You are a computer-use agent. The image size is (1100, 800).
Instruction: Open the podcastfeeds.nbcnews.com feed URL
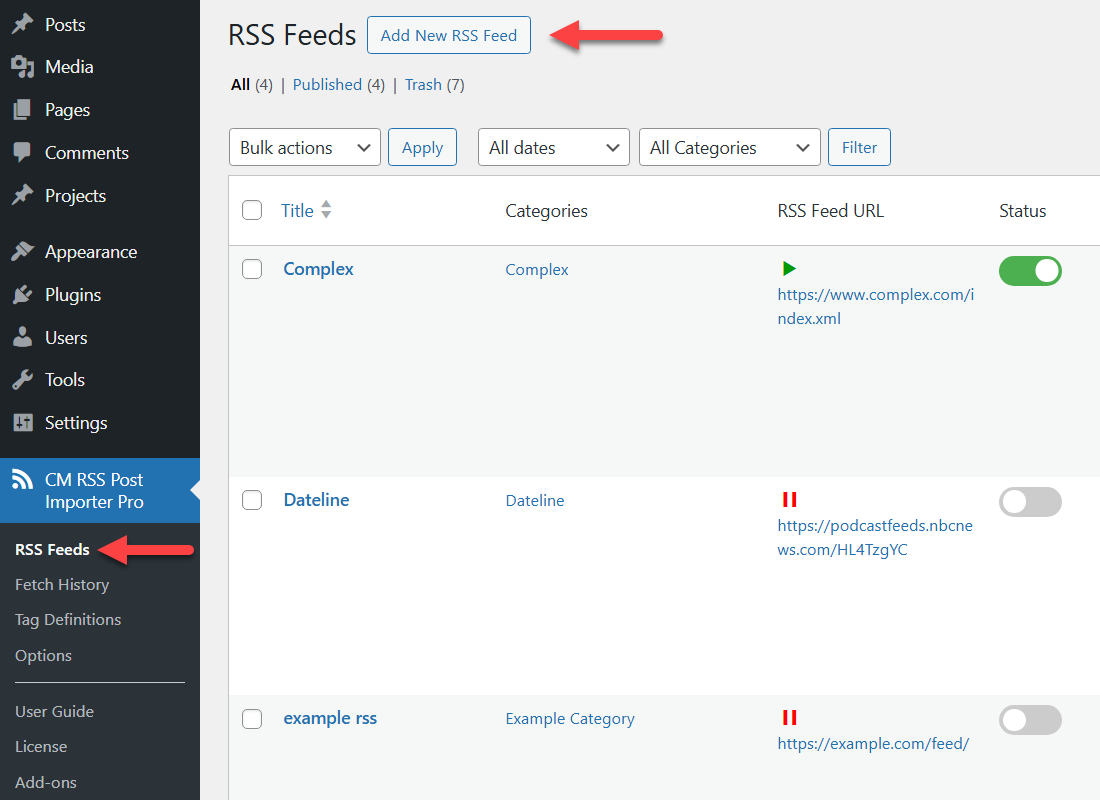point(875,538)
